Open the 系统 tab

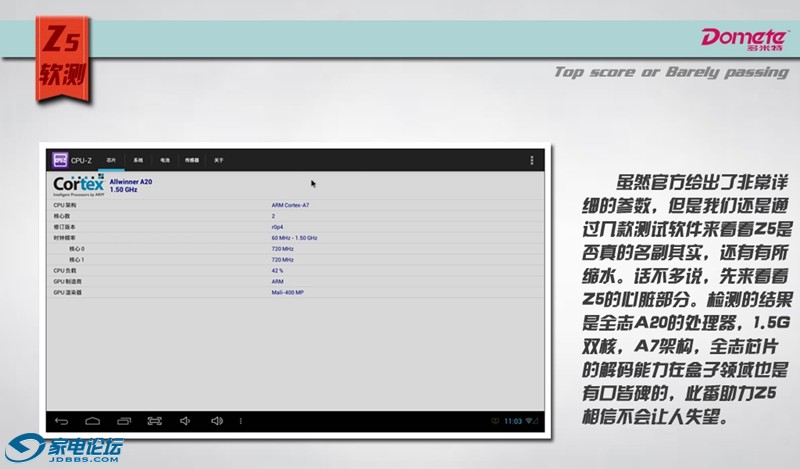(138, 160)
